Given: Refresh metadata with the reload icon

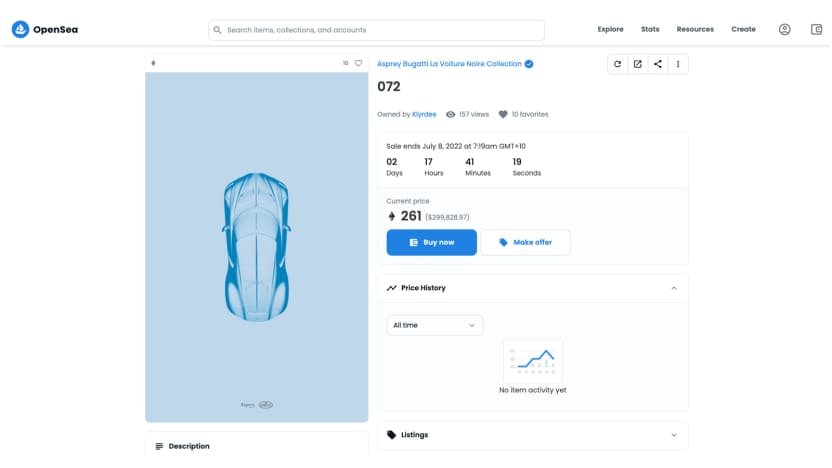Looking at the screenshot, I should point(617,64).
